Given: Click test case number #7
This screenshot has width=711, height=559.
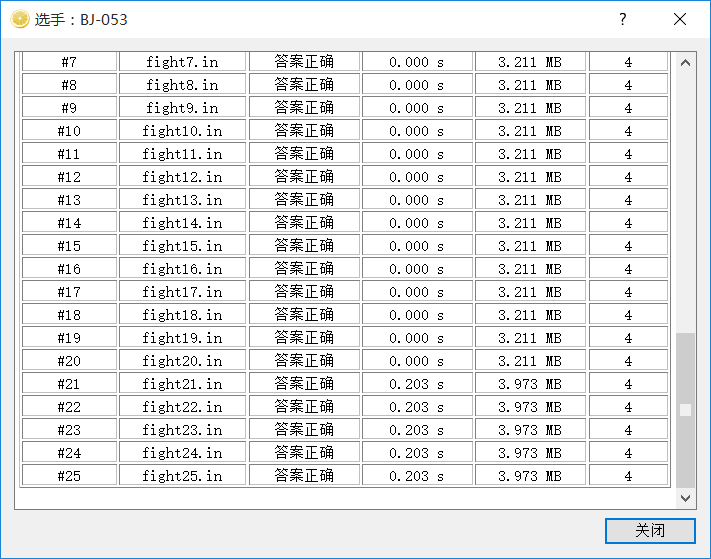Looking at the screenshot, I should pos(69,62).
